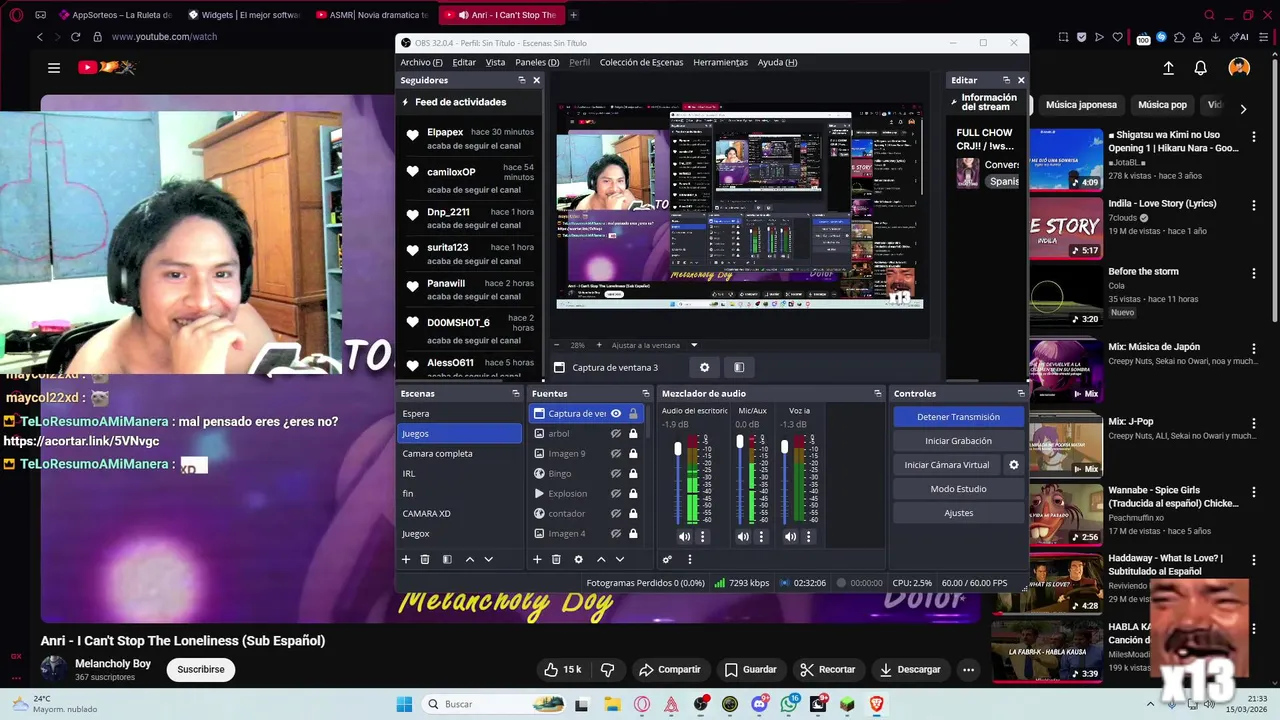The width and height of the screenshot is (1280, 720).
Task: Open the Herramientas menu in OBS
Action: [x=720, y=62]
